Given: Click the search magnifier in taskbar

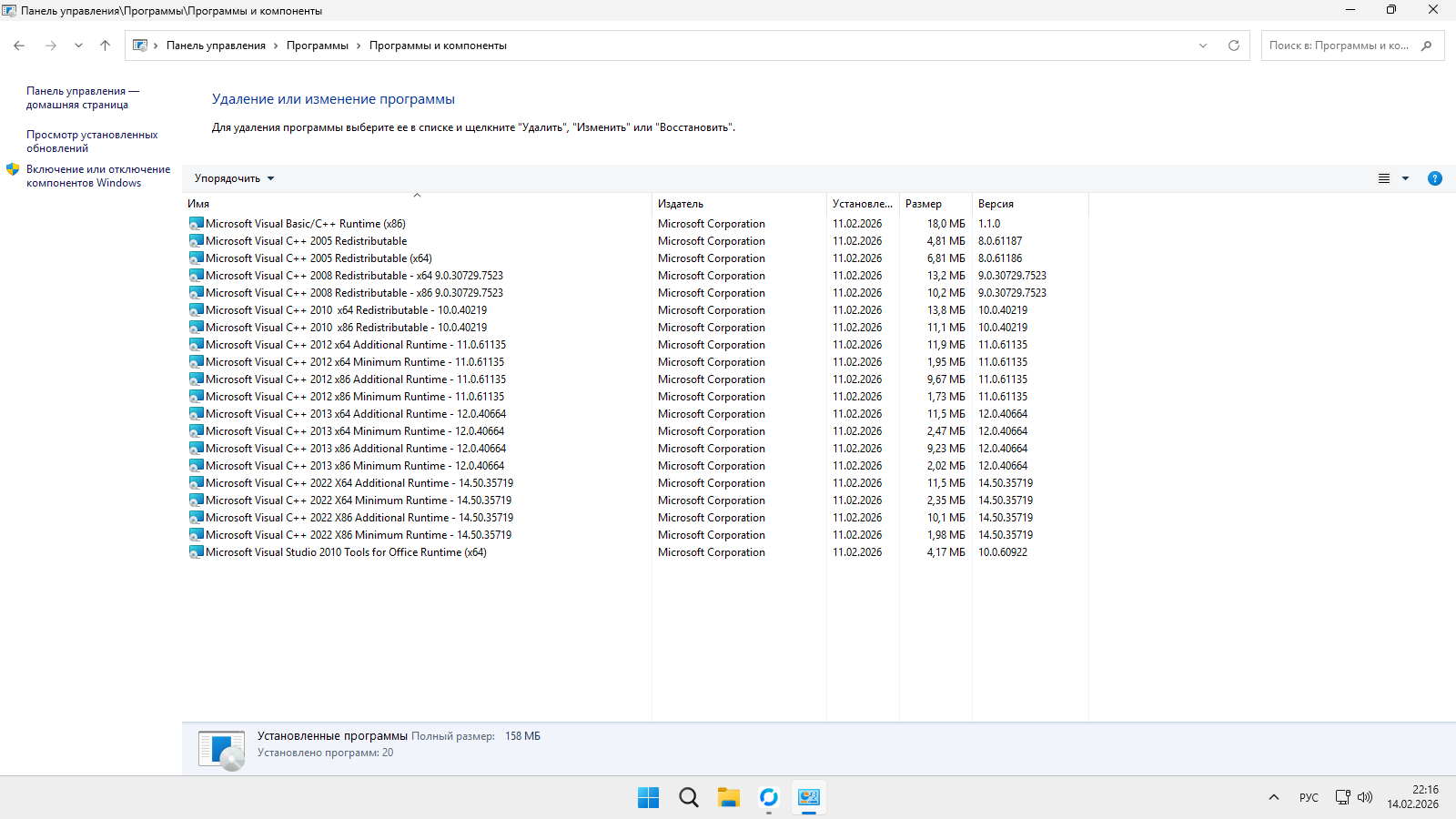Looking at the screenshot, I should (x=688, y=798).
